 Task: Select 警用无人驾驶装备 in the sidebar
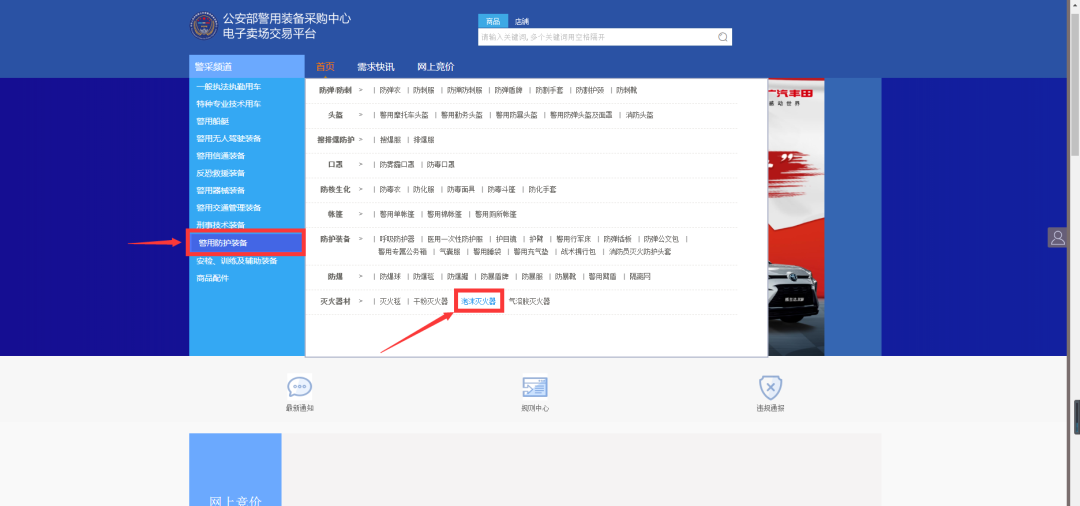tap(229, 138)
